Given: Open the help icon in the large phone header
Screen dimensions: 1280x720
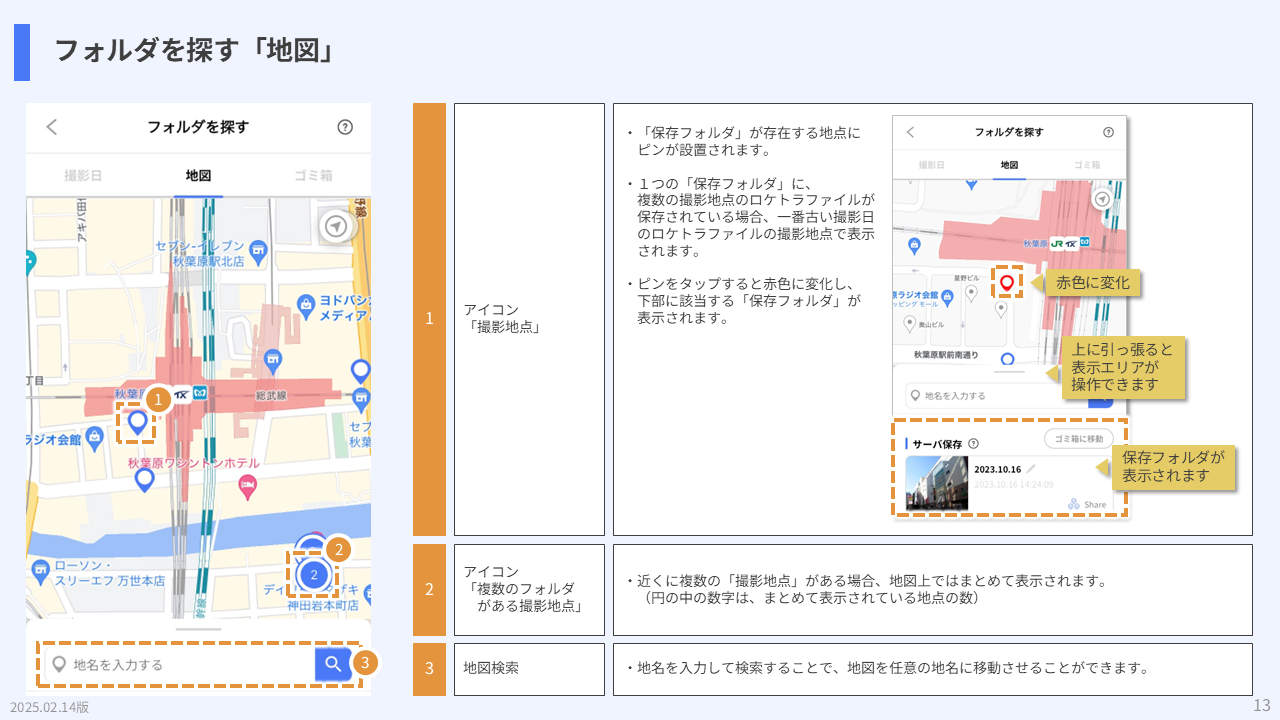Looking at the screenshot, I should [x=345, y=127].
